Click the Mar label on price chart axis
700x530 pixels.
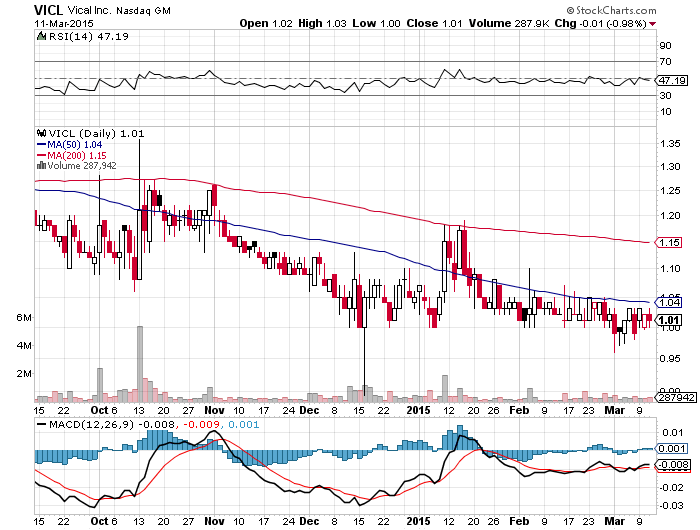tap(614, 410)
